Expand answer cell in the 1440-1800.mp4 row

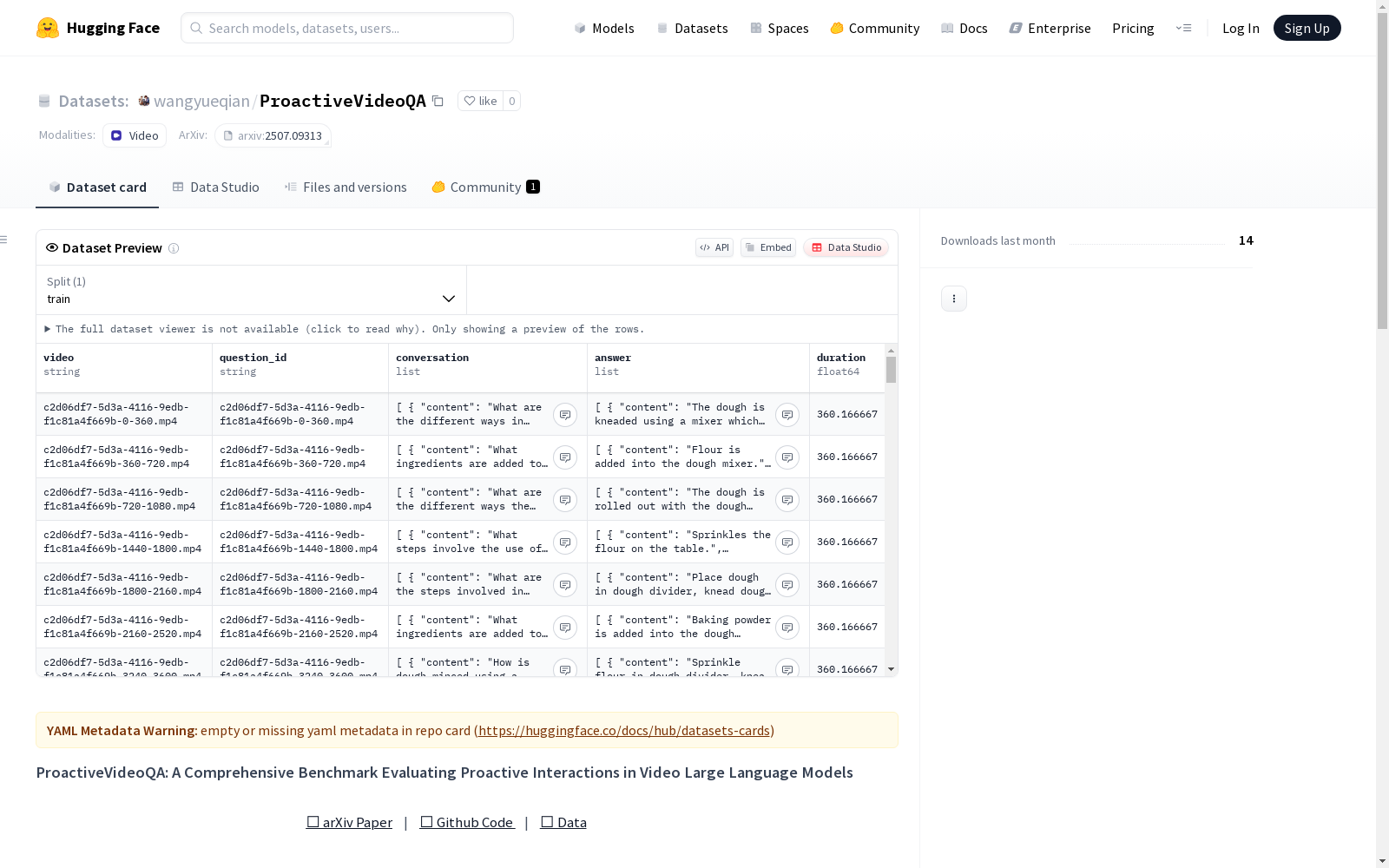click(787, 542)
